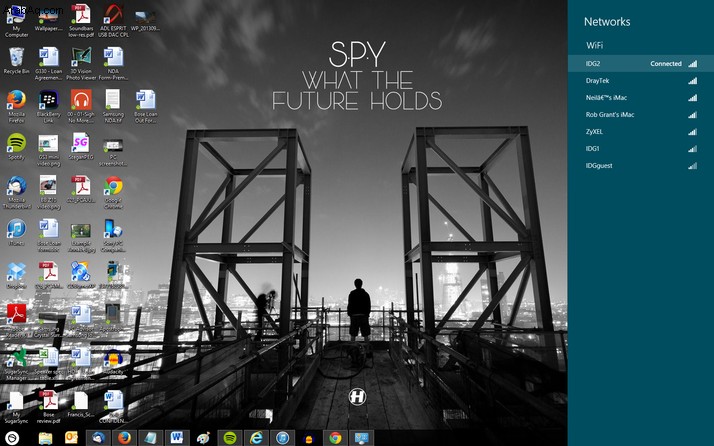Screen dimensions: 714x446
Task: Switch to Chrome in the taskbar
Action: tap(335, 438)
